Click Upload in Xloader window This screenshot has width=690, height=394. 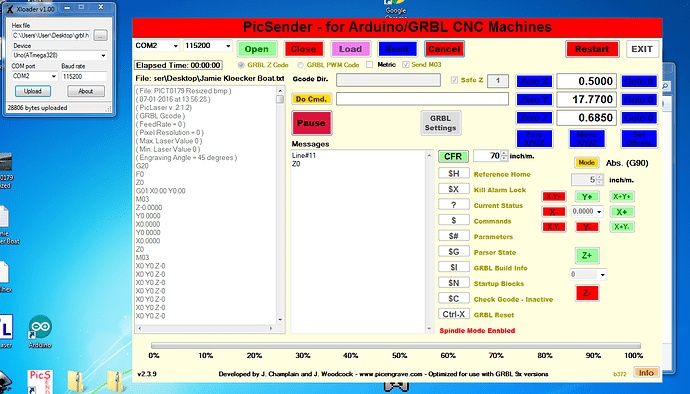(x=33, y=91)
